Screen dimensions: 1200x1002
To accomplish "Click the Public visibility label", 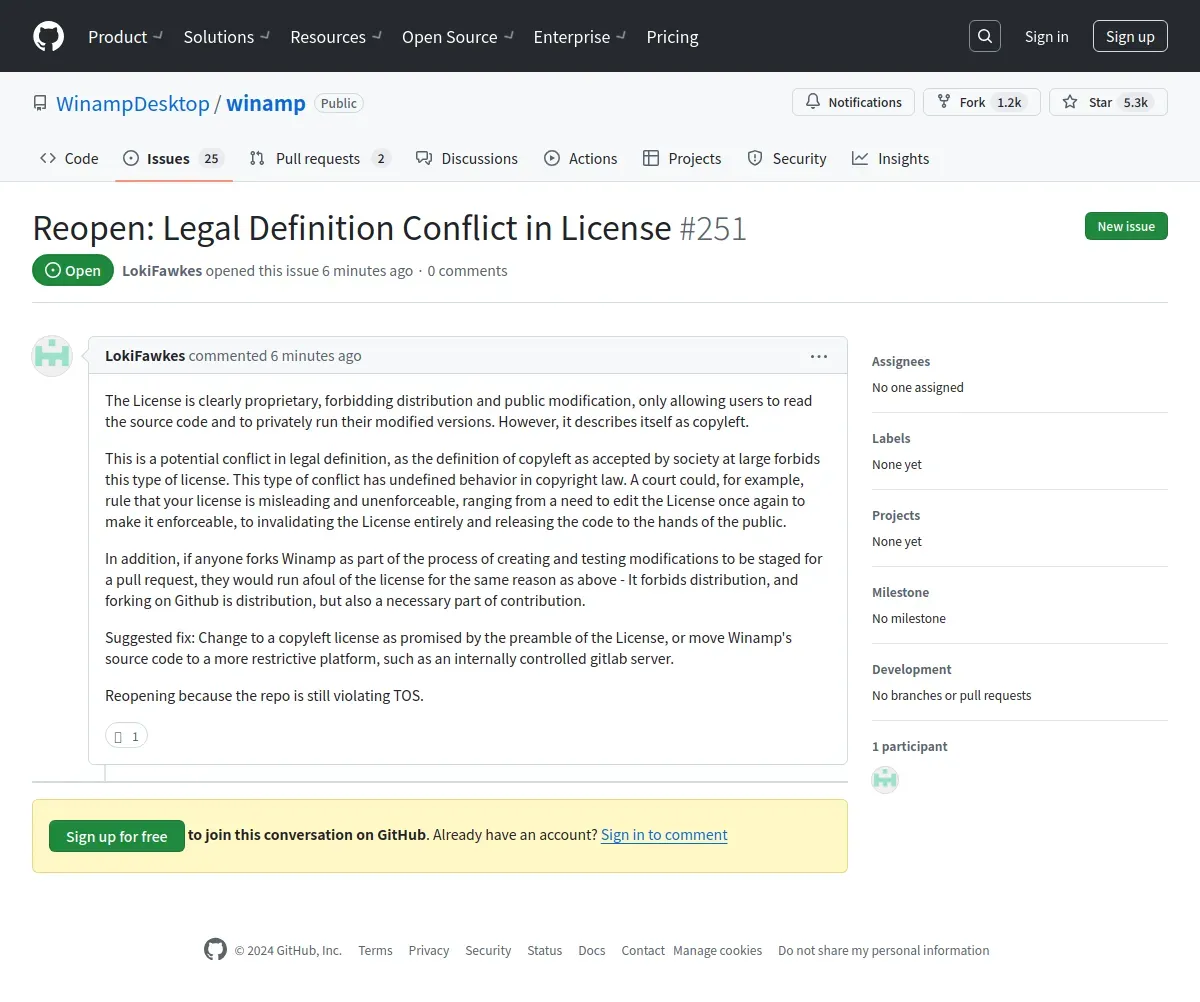I will (339, 103).
